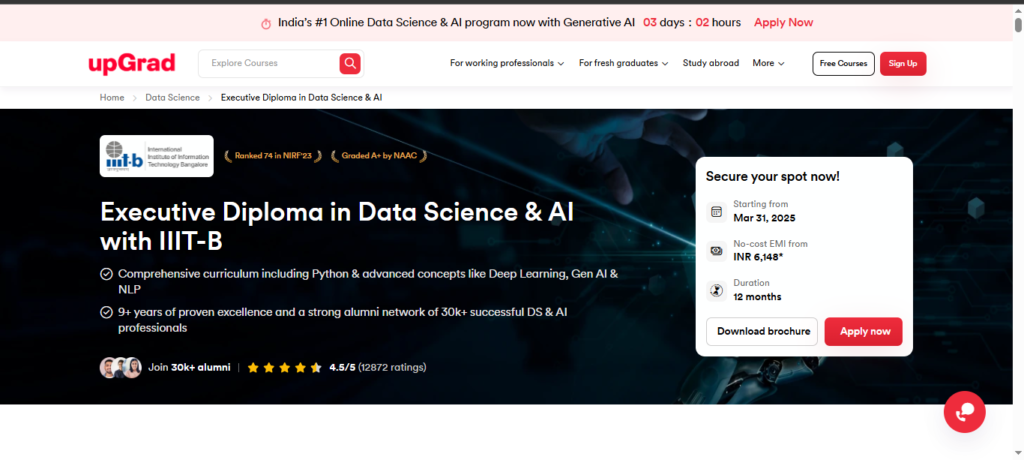The width and height of the screenshot is (1024, 460).
Task: Click the calendar icon beside Starting from
Action: 716,212
